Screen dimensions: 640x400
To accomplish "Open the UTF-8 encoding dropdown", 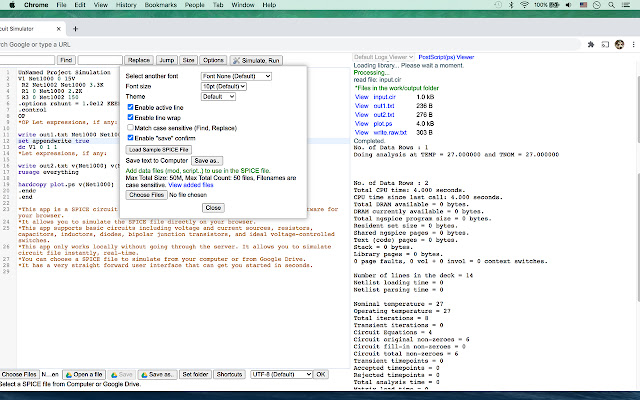I will coord(281,374).
